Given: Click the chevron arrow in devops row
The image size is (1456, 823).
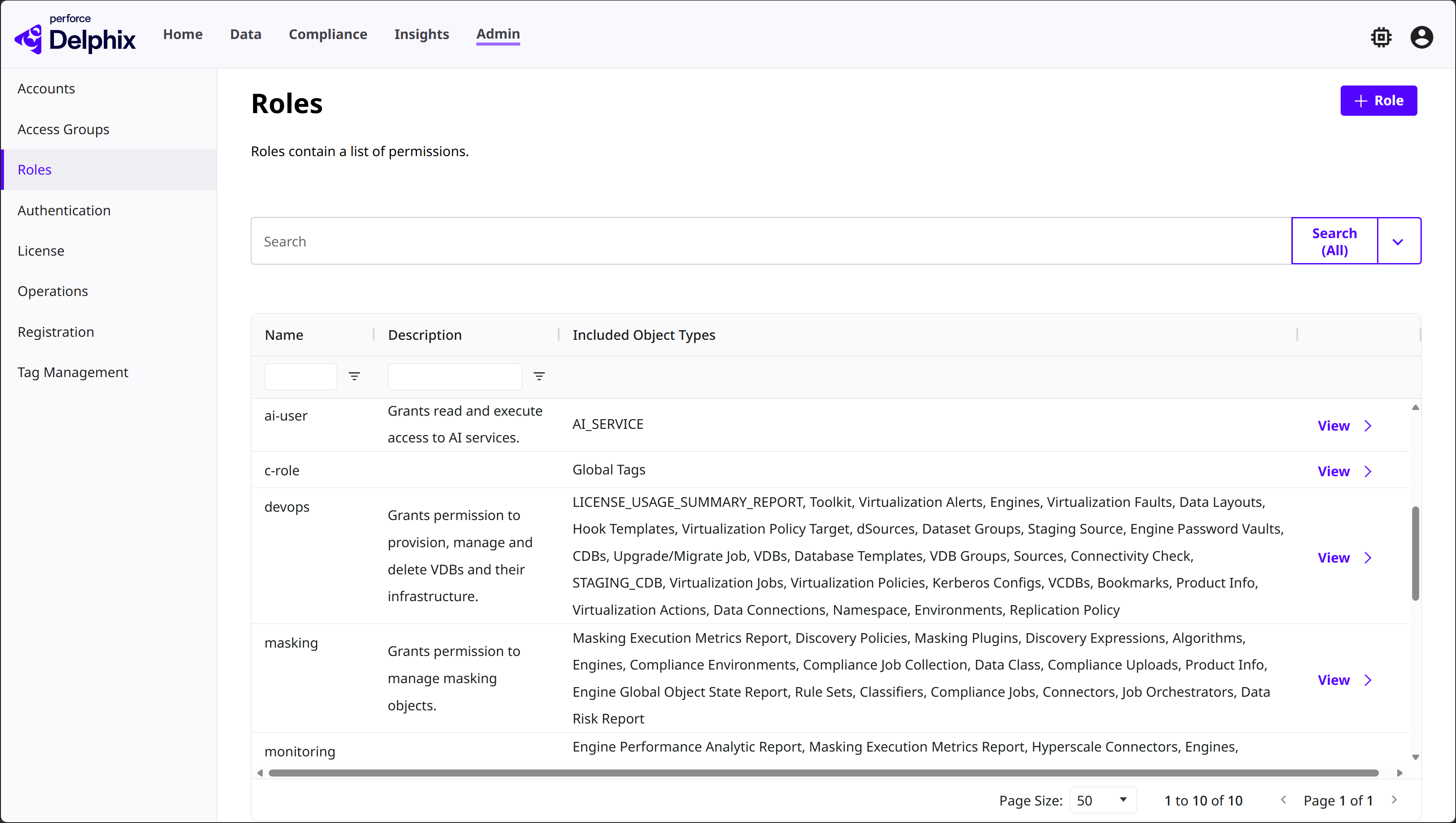Looking at the screenshot, I should (x=1368, y=558).
